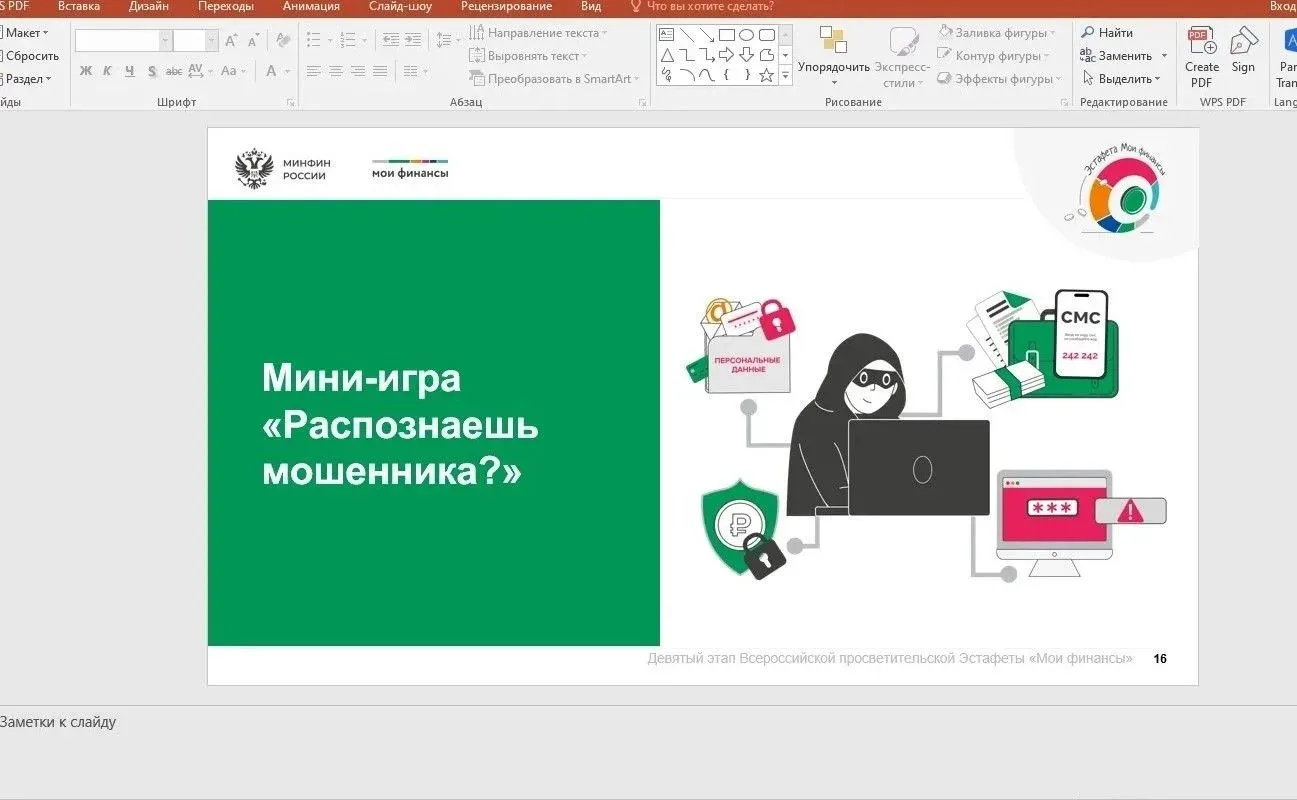Open change case Aa dropdown
Screen dimensions: 1297x800
tap(232, 71)
